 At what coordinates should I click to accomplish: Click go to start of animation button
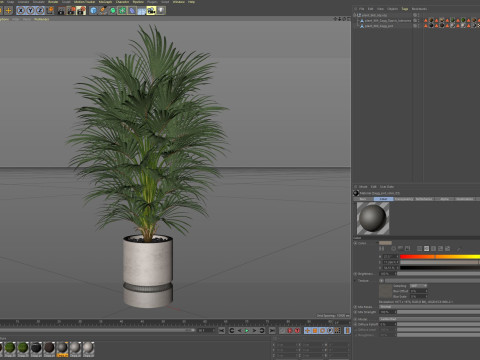[222, 330]
